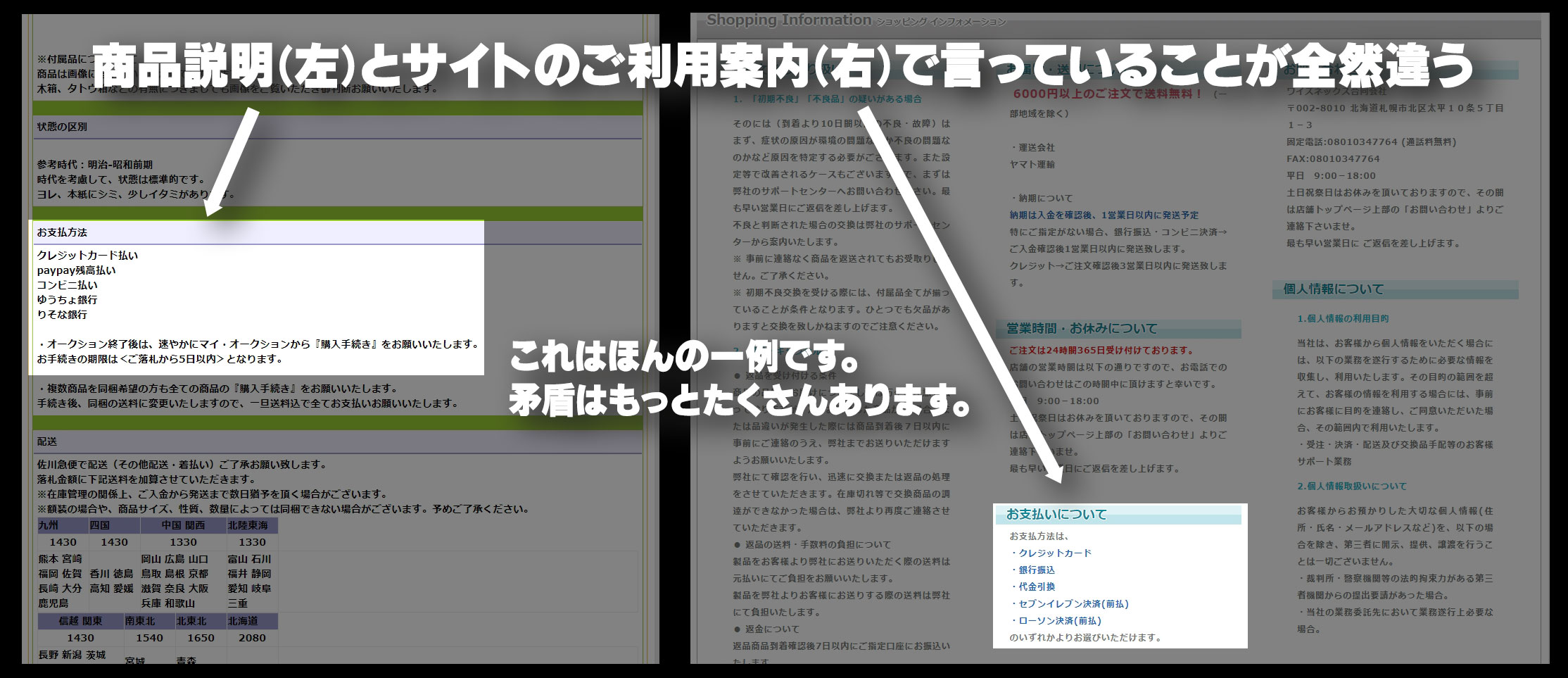1568x678 pixels.
Task: Click the 1540 shipping fee cell
Action: click(x=149, y=638)
